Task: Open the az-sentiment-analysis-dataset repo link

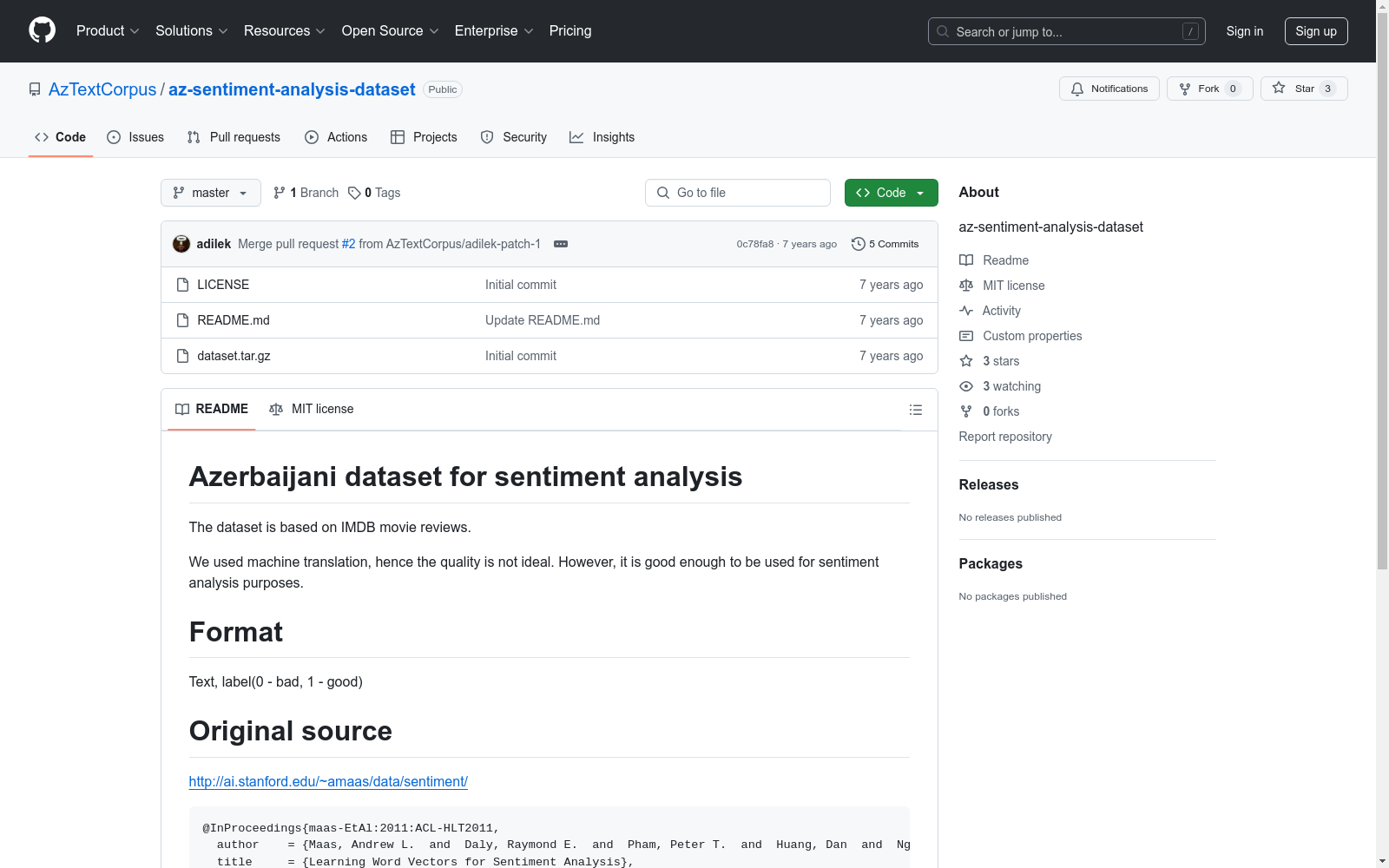Action: 292,89
